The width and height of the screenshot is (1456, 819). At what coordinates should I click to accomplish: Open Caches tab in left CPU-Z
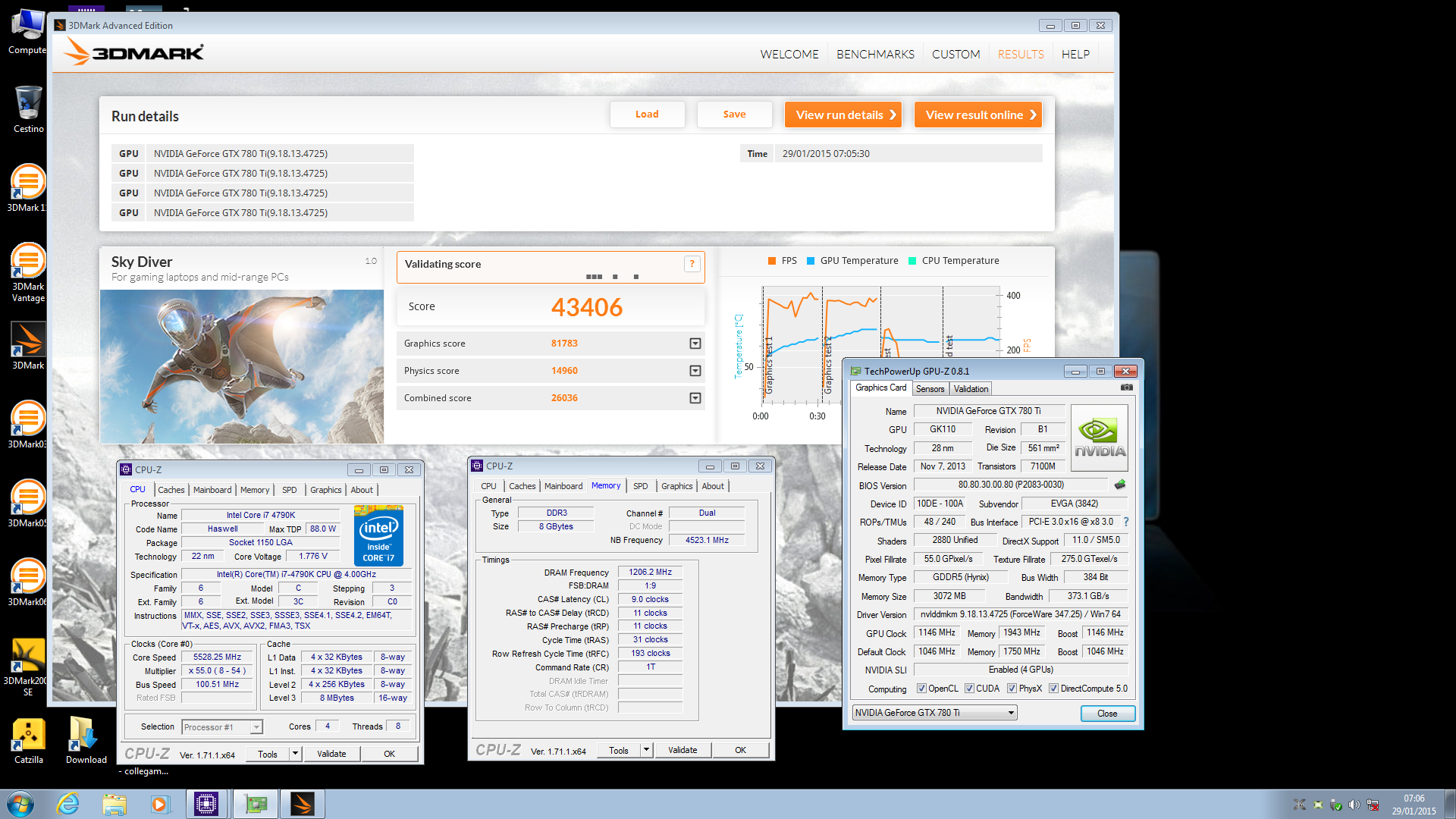171,490
